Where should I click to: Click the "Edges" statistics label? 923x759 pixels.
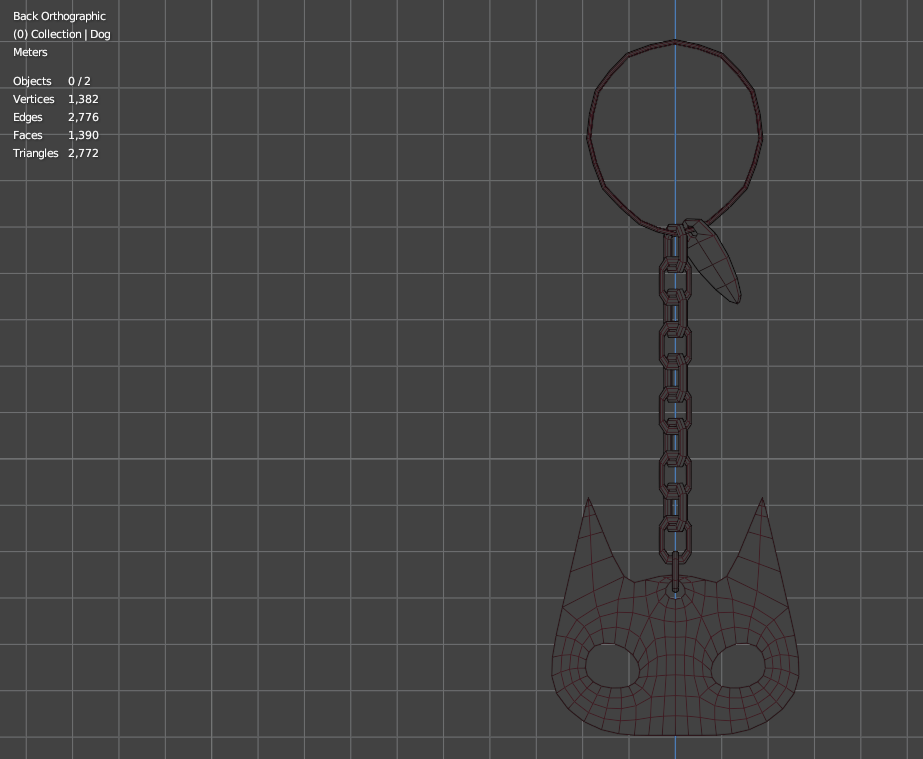coord(28,117)
